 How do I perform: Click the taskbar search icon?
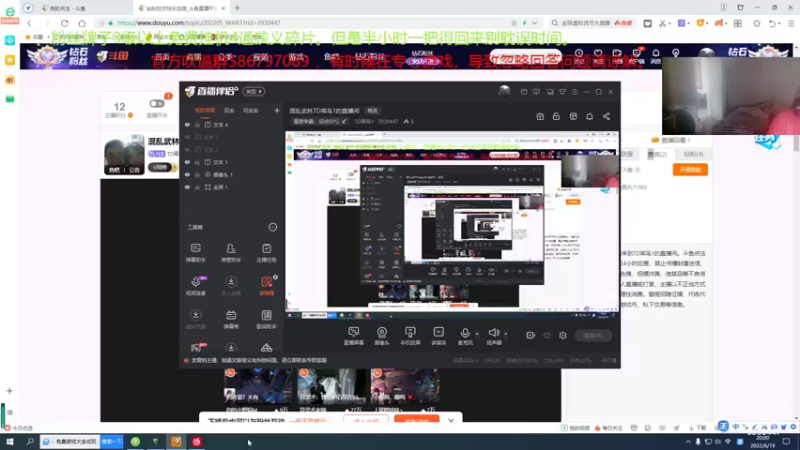click(30, 442)
